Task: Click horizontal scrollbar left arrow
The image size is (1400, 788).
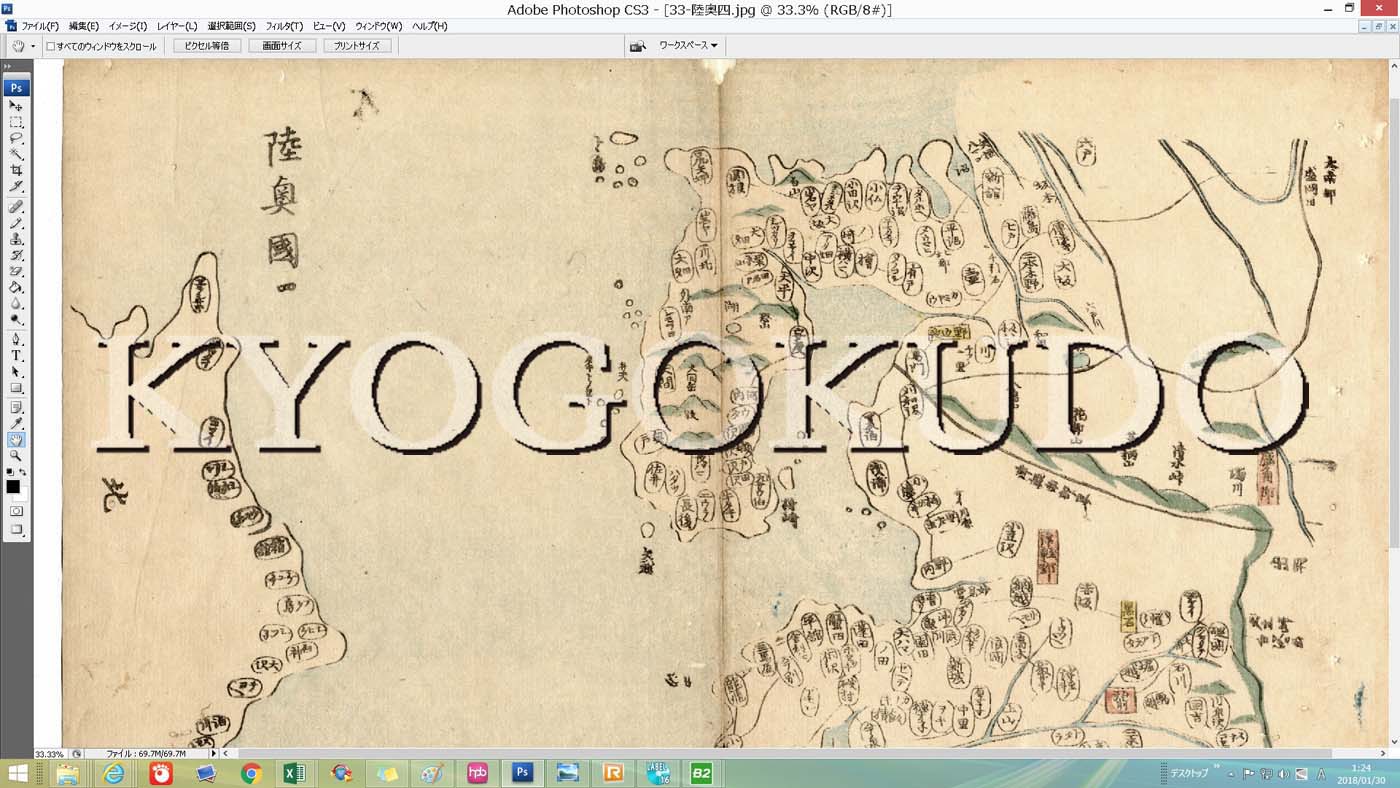Action: click(226, 753)
